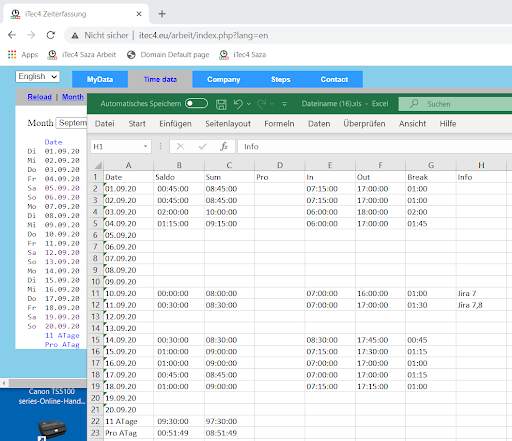
Task: Select the 97:30:00 sum cell
Action: [x=229, y=421]
